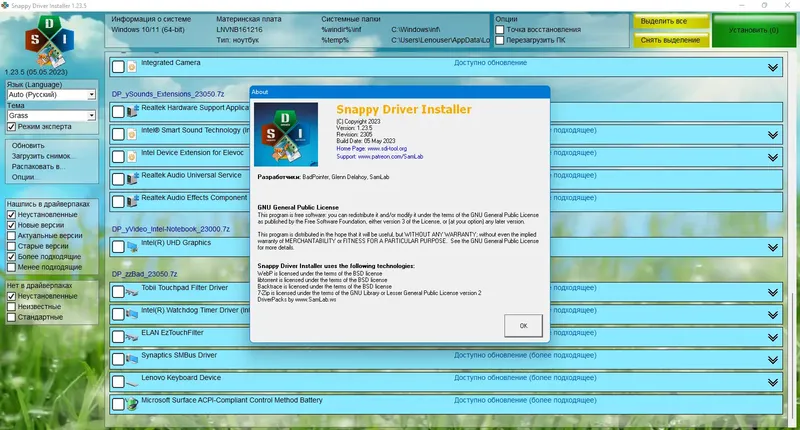This screenshot has width=800, height=430.
Task: Click the Microsoft Surface ACPI battery icon
Action: (132, 404)
